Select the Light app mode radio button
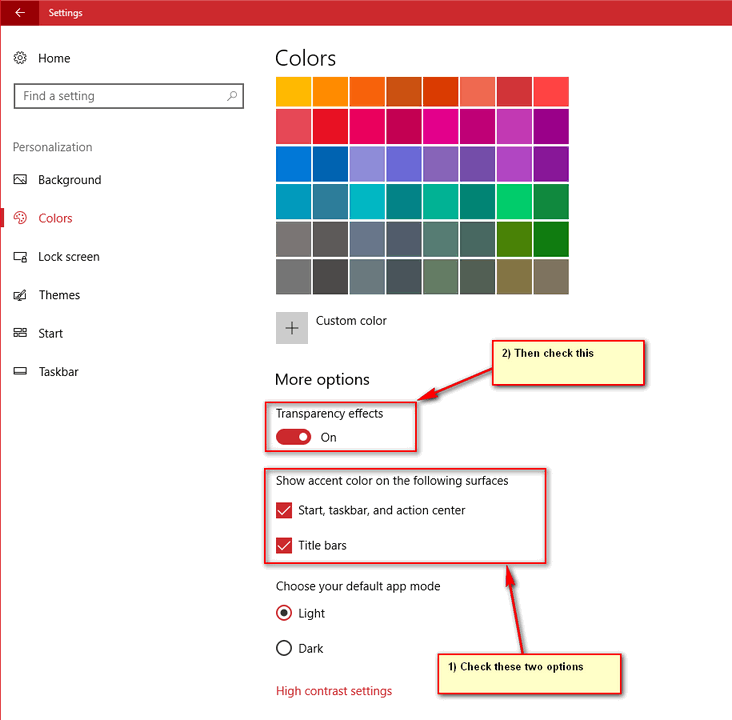 (x=284, y=613)
